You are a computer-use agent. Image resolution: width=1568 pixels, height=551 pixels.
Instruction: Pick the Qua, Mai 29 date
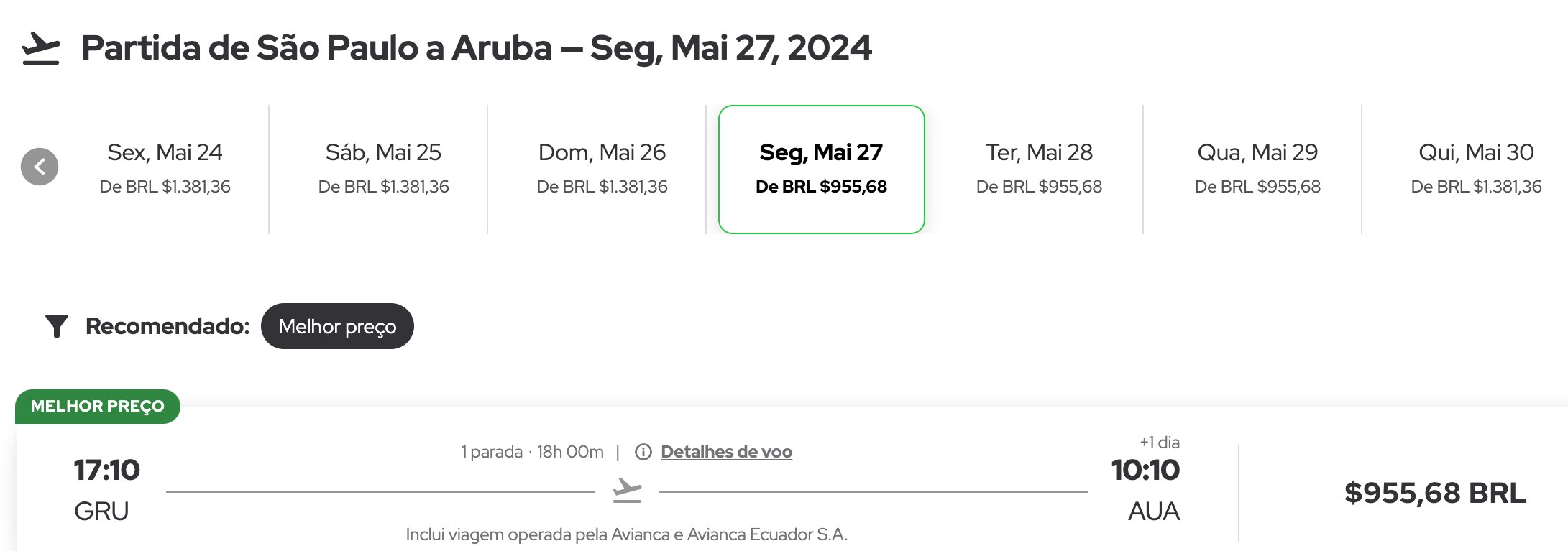coord(1257,169)
